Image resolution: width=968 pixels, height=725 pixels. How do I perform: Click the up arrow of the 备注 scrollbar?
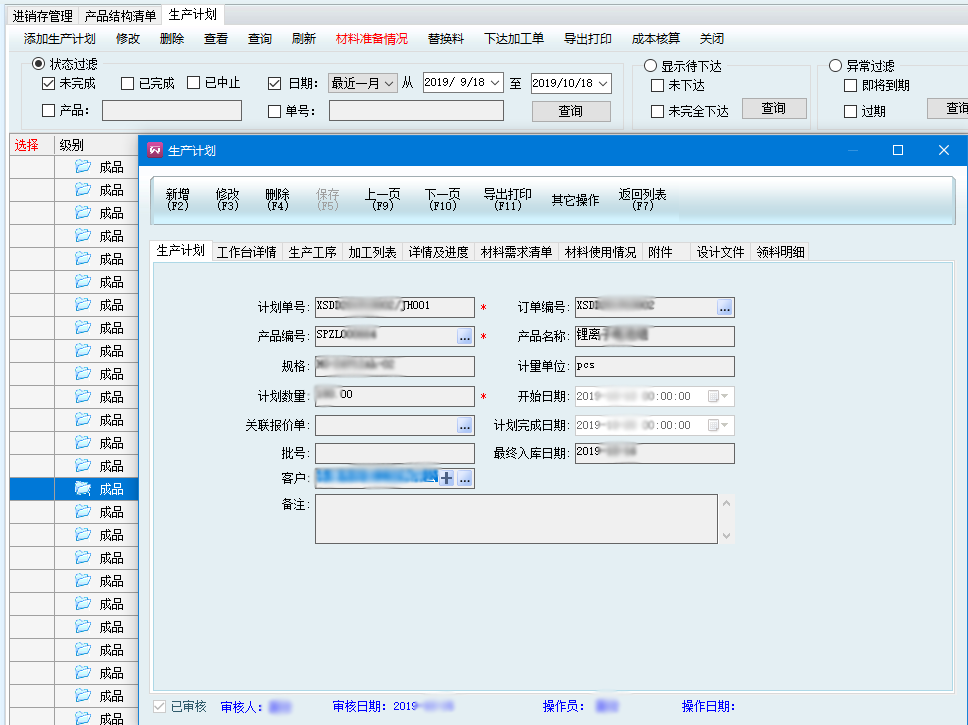(727, 503)
